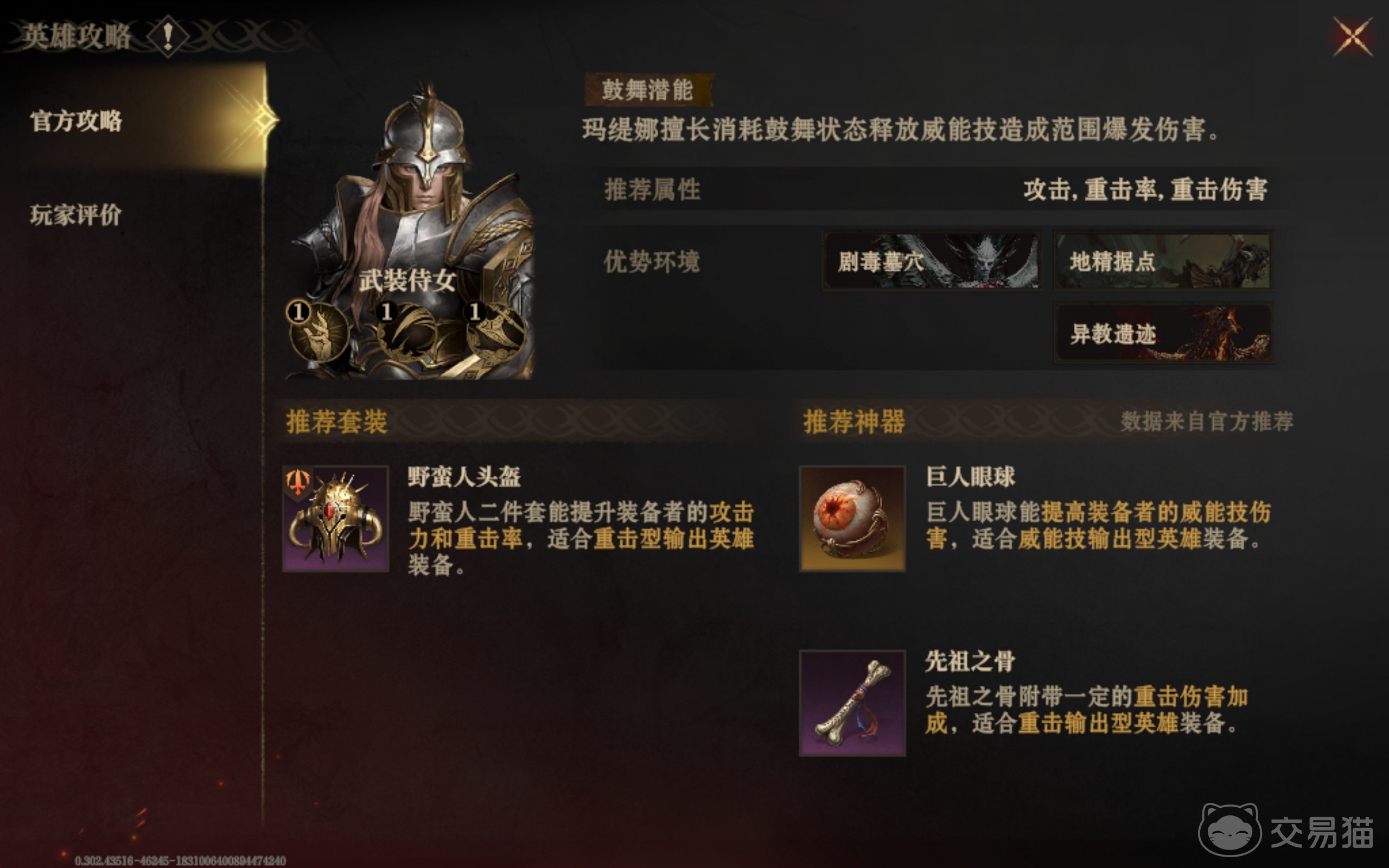Open the 野蛮人头盔 helmet set icon

336,519
